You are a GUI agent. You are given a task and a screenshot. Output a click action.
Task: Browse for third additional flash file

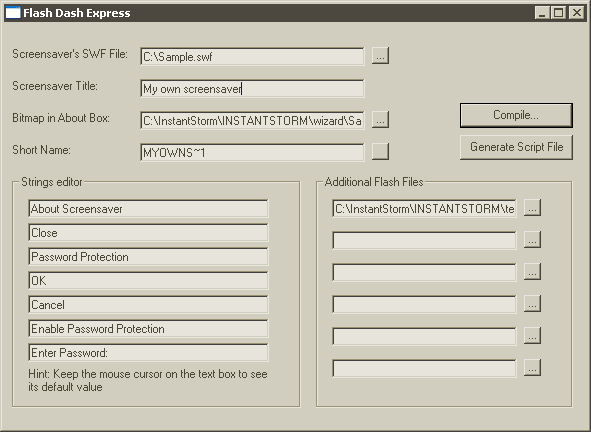pyautogui.click(x=532, y=272)
